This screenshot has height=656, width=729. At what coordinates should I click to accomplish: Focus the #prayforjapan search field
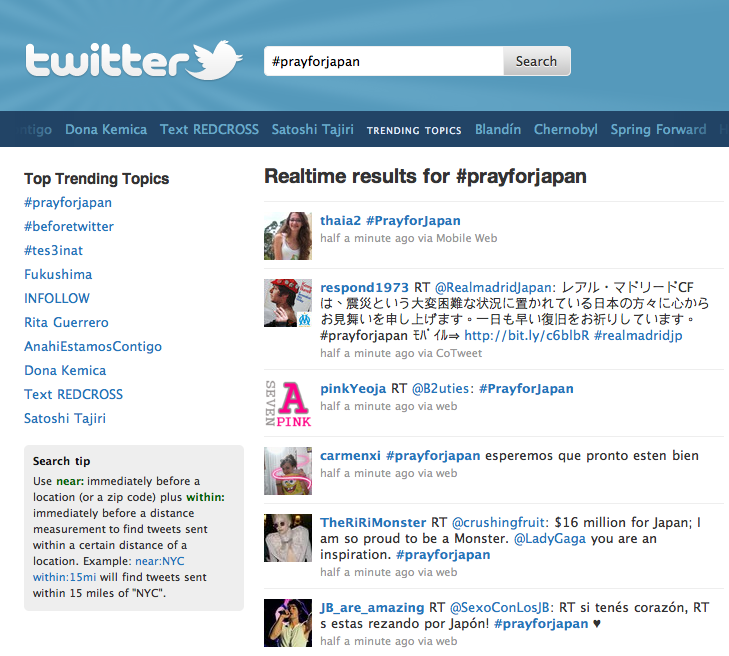click(384, 61)
